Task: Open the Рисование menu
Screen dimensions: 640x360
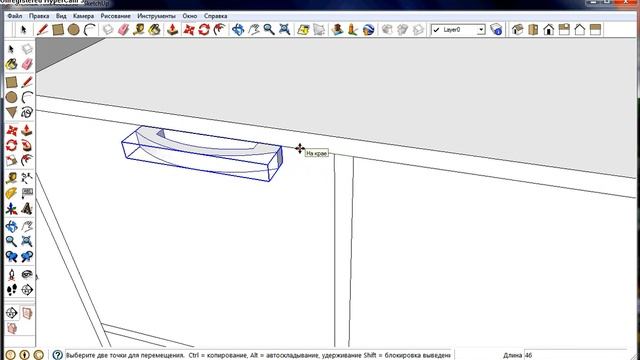Action: pyautogui.click(x=116, y=16)
